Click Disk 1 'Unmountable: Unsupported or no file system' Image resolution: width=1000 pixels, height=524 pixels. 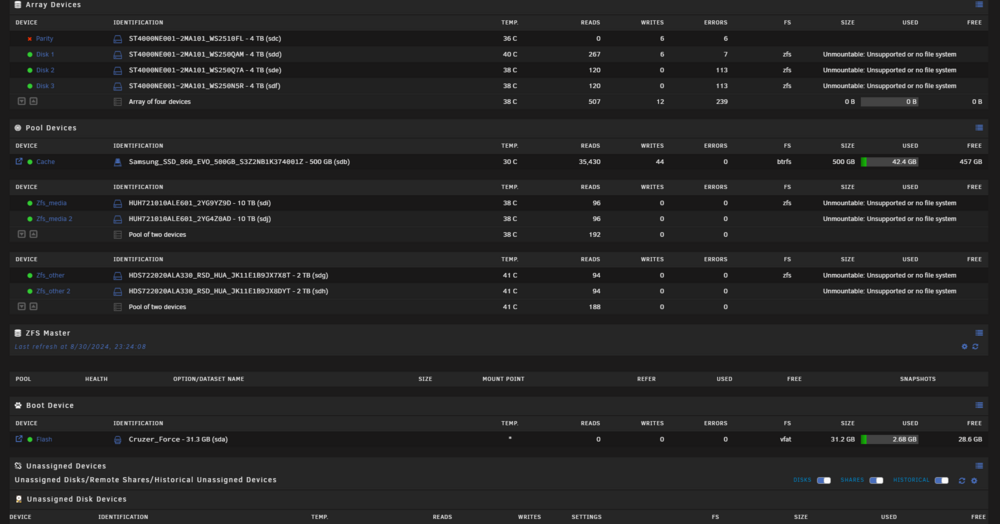pos(890,55)
